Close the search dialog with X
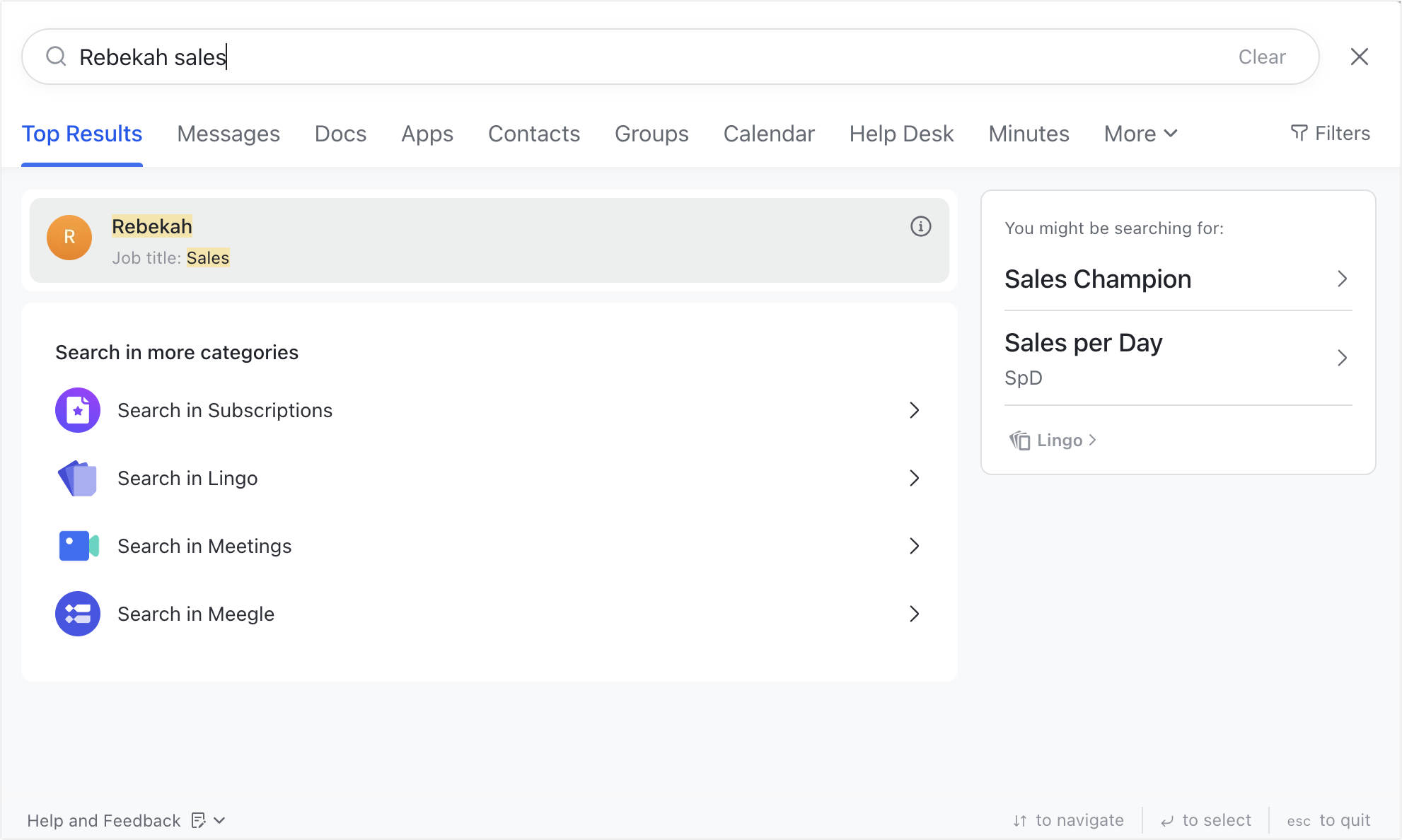The height and width of the screenshot is (840, 1402). pos(1359,57)
